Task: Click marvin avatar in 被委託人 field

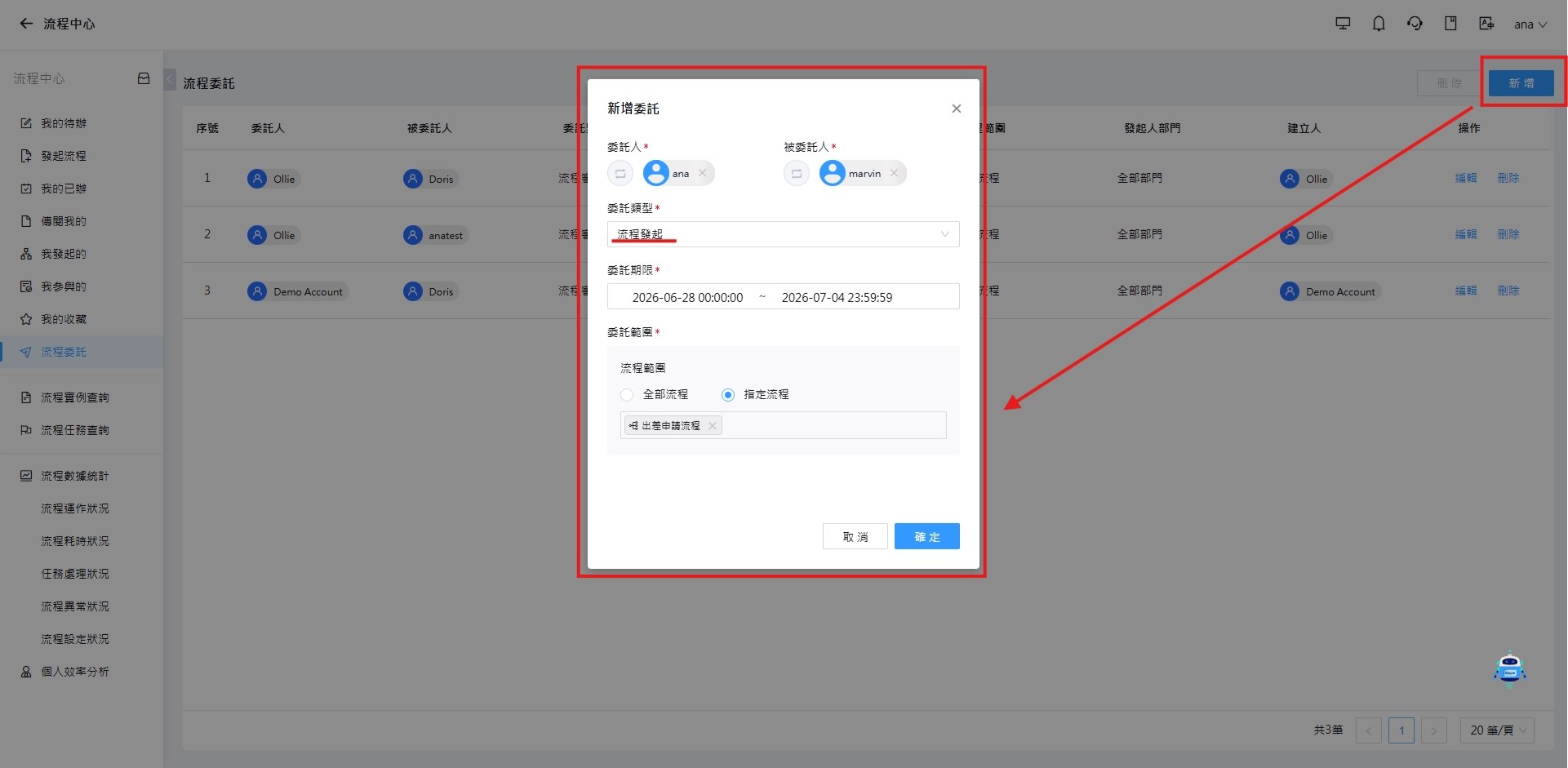Action: tap(833, 173)
